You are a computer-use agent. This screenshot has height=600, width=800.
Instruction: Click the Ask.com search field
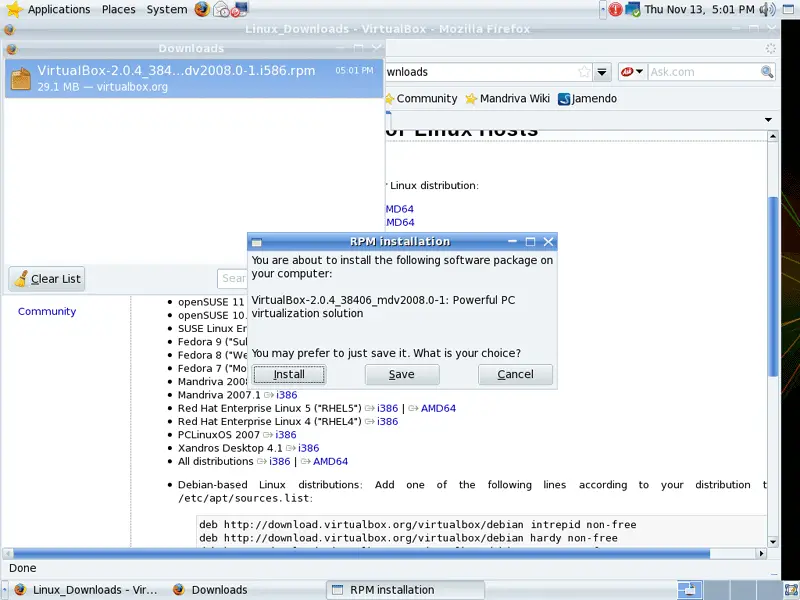[x=704, y=72]
